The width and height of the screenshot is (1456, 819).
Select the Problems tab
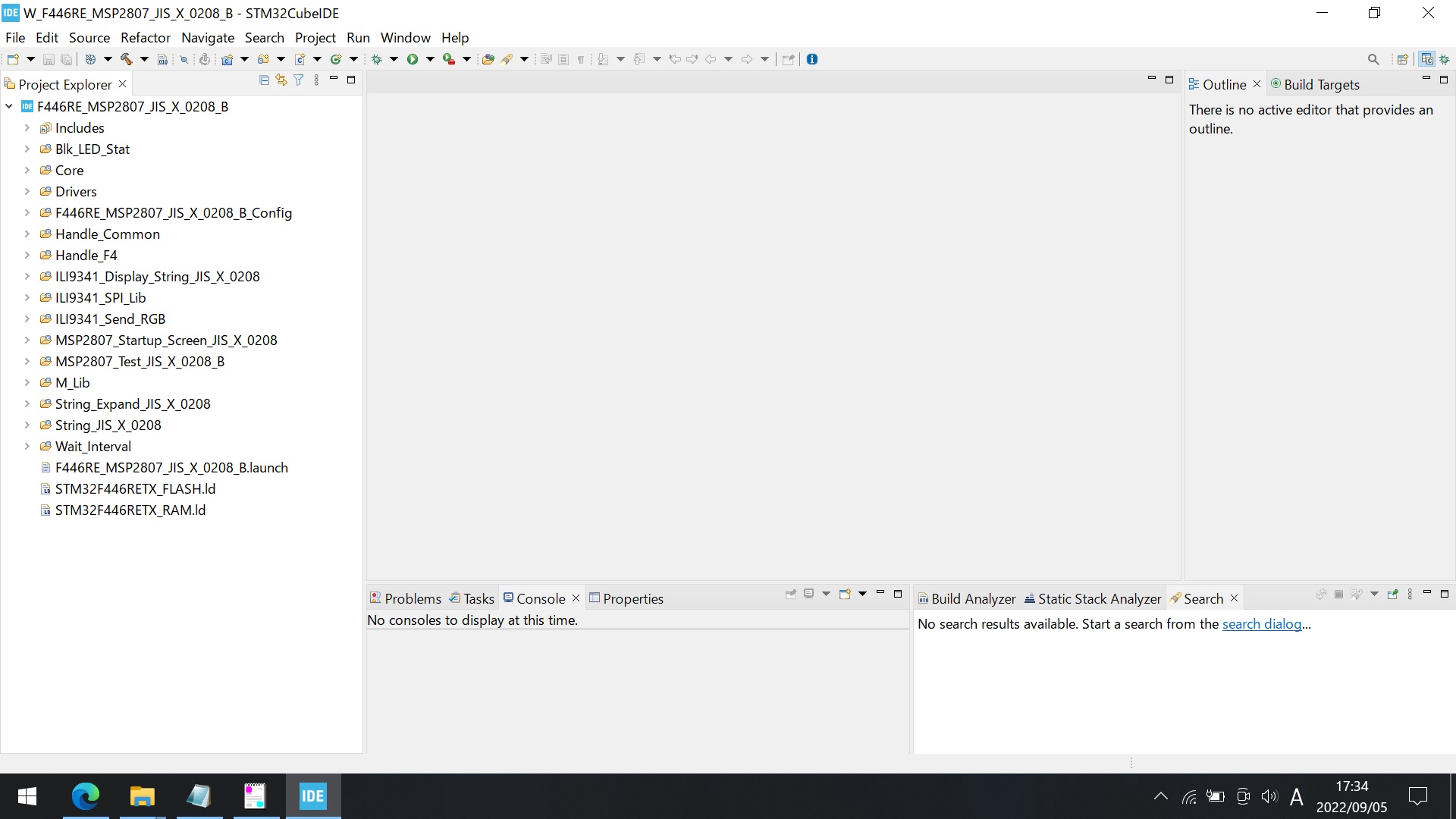tap(412, 598)
